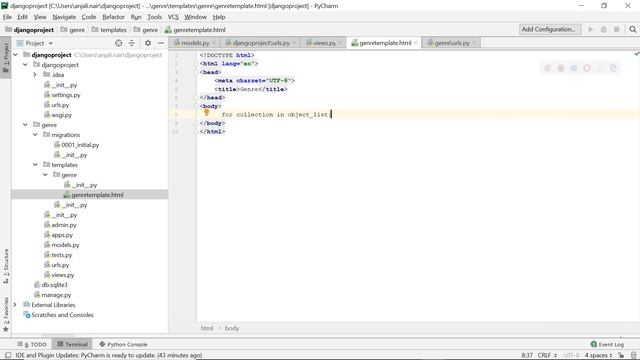Click the inspection checkmark at editor top right
This screenshot has width=640, height=360.
point(636,54)
